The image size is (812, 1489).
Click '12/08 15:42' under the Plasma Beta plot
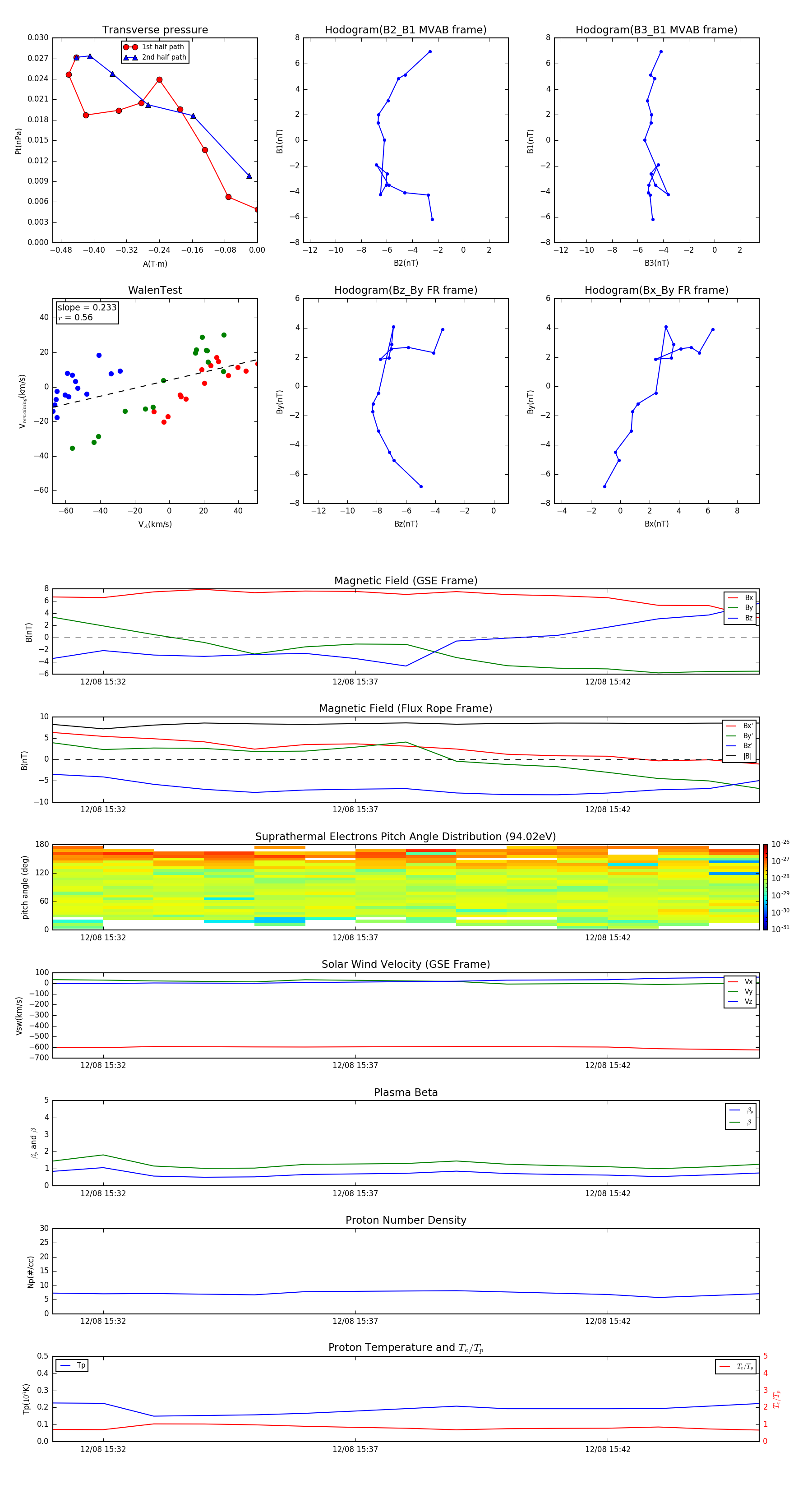click(x=607, y=1193)
